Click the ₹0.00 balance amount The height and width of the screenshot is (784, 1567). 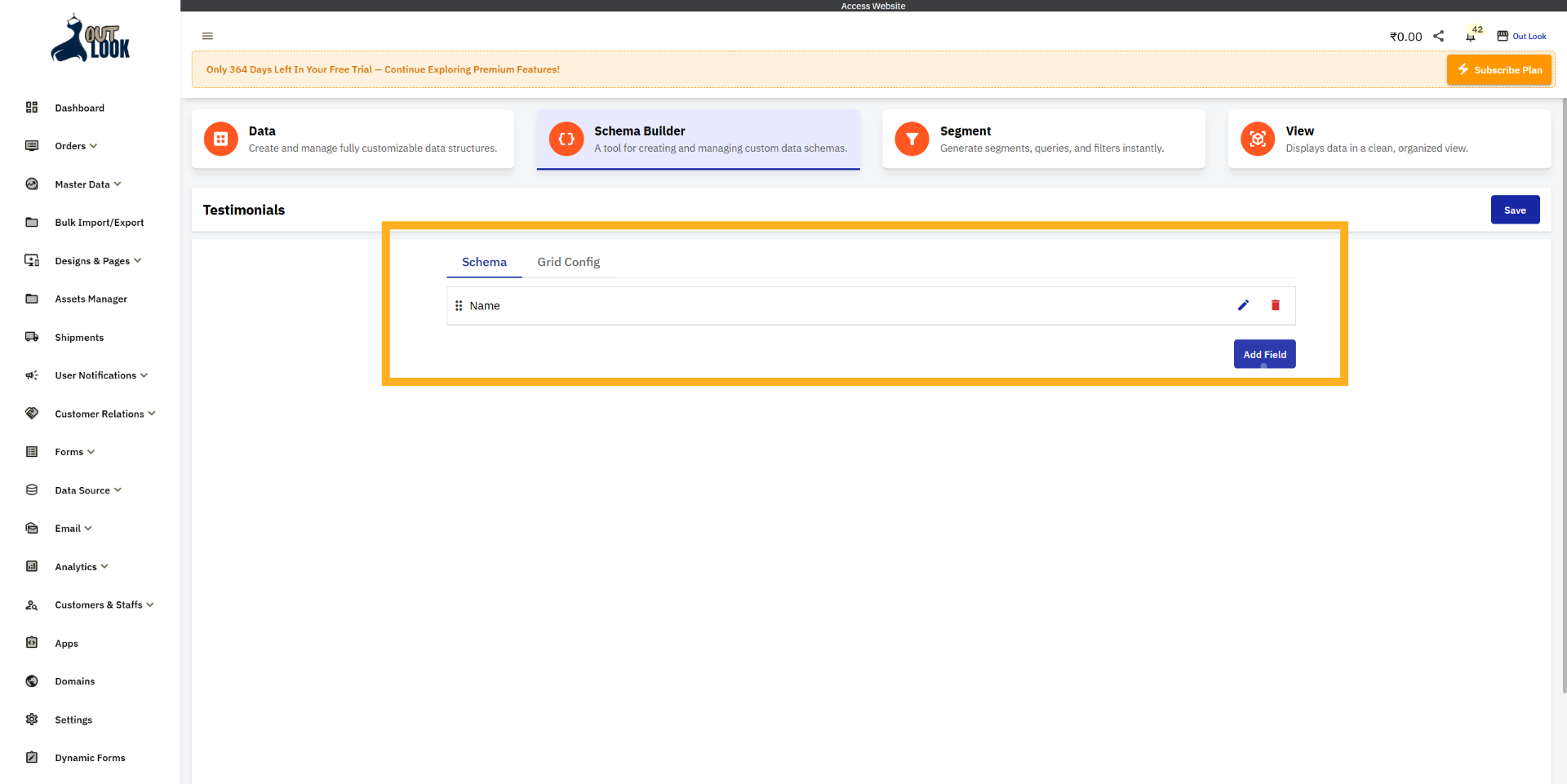click(x=1406, y=37)
